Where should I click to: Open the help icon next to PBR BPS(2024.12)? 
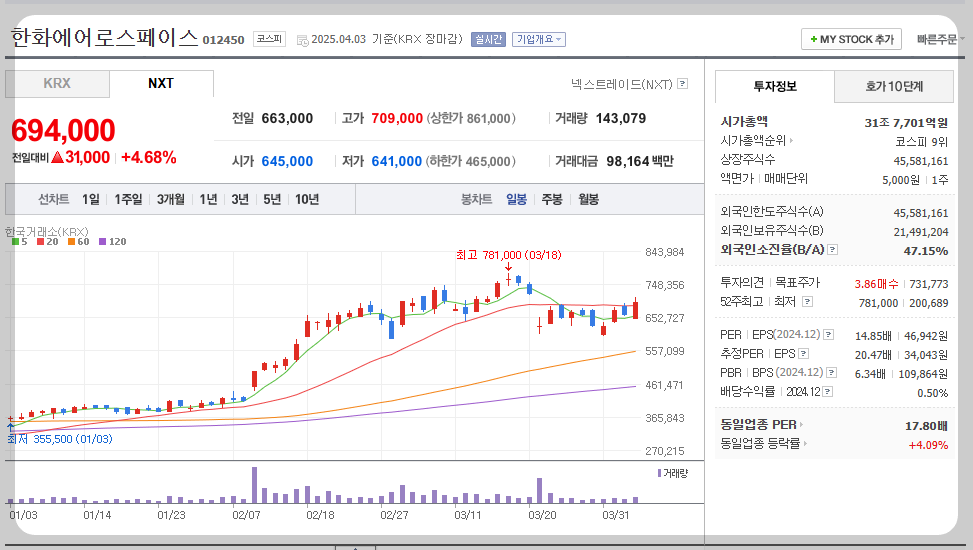click(x=832, y=372)
